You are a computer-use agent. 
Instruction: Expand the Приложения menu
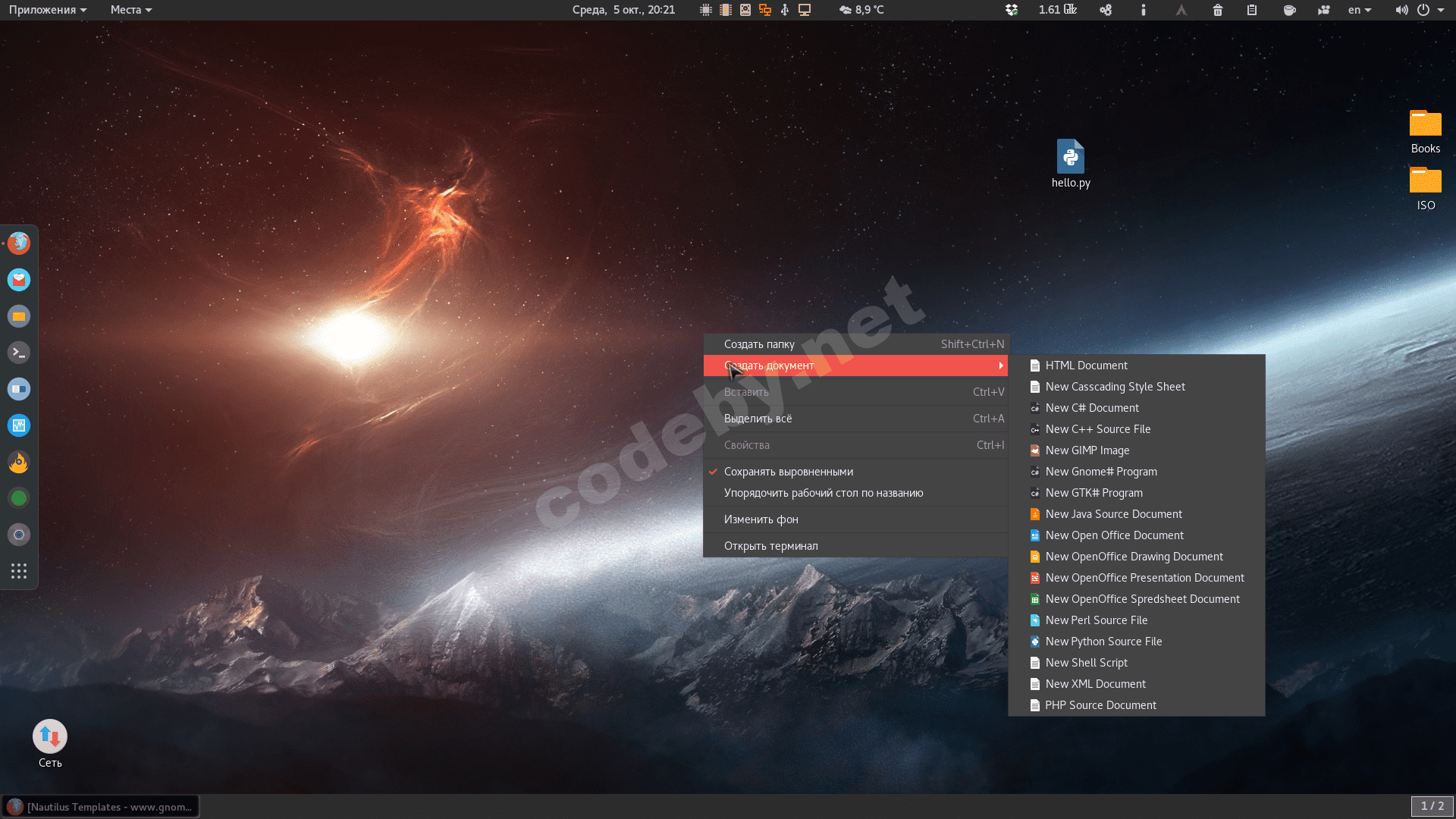pyautogui.click(x=47, y=10)
